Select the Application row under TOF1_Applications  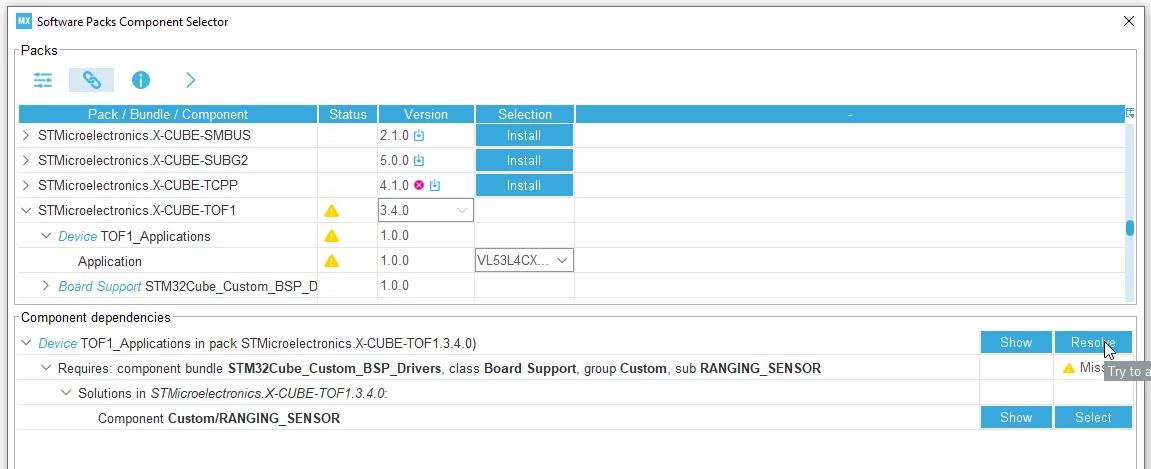(110, 261)
